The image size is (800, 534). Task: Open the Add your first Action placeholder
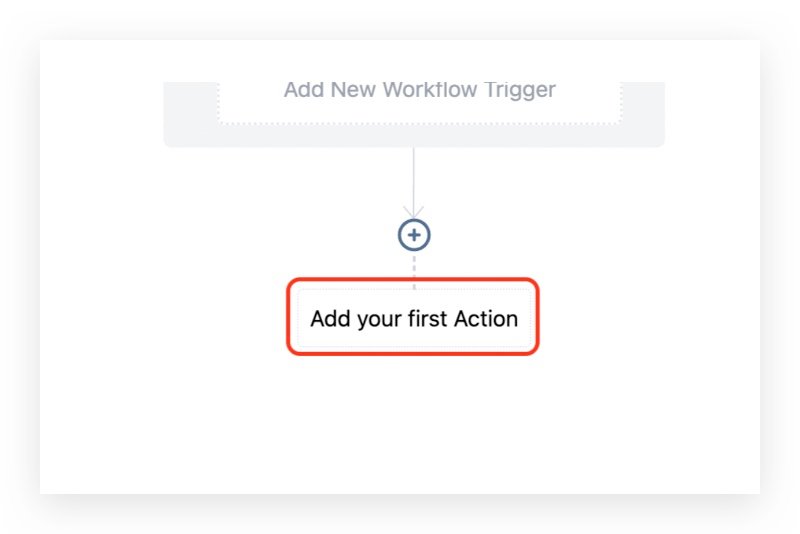pos(414,319)
